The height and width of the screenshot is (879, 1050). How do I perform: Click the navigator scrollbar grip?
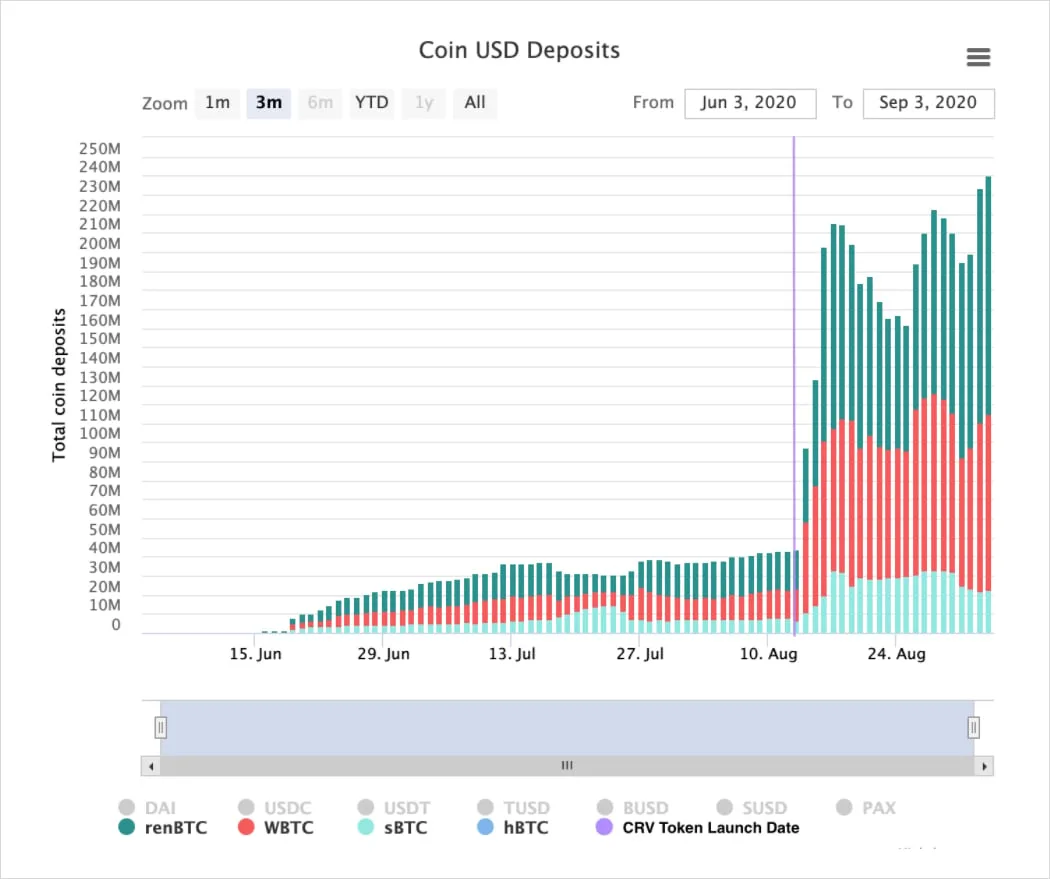pyautogui.click(x=567, y=765)
